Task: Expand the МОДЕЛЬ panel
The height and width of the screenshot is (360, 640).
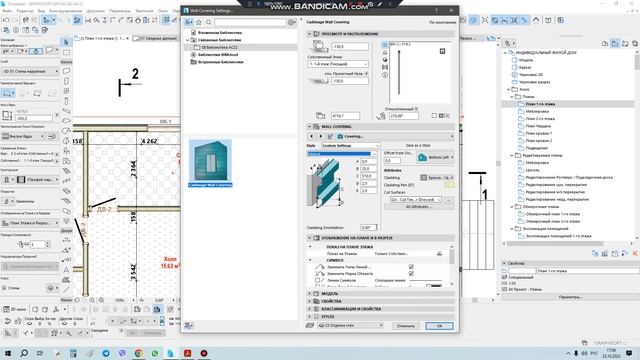Action: tap(309, 293)
